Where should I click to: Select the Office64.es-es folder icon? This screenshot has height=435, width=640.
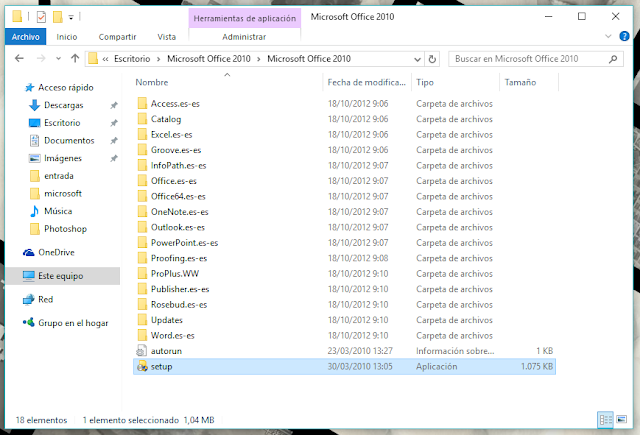tap(142, 196)
